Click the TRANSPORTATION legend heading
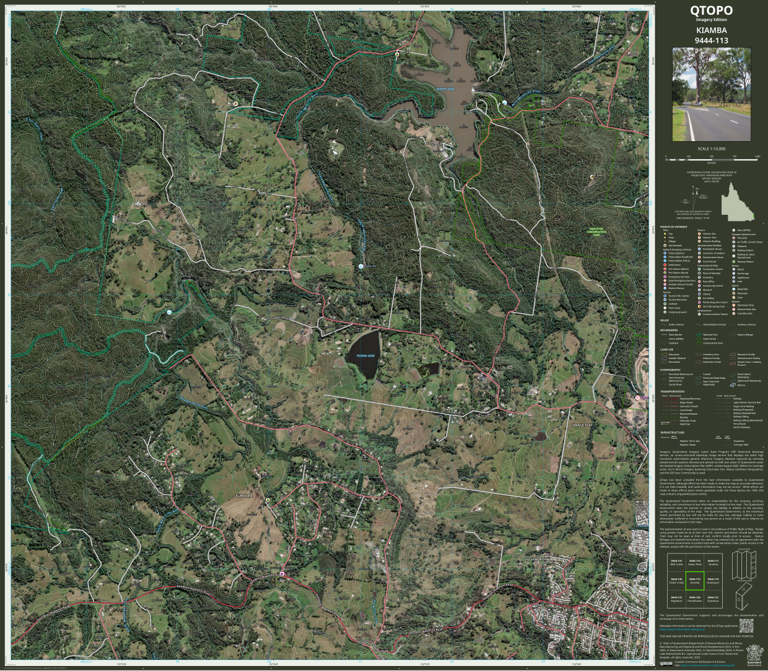Image resolution: width=768 pixels, height=671 pixels. click(x=672, y=392)
